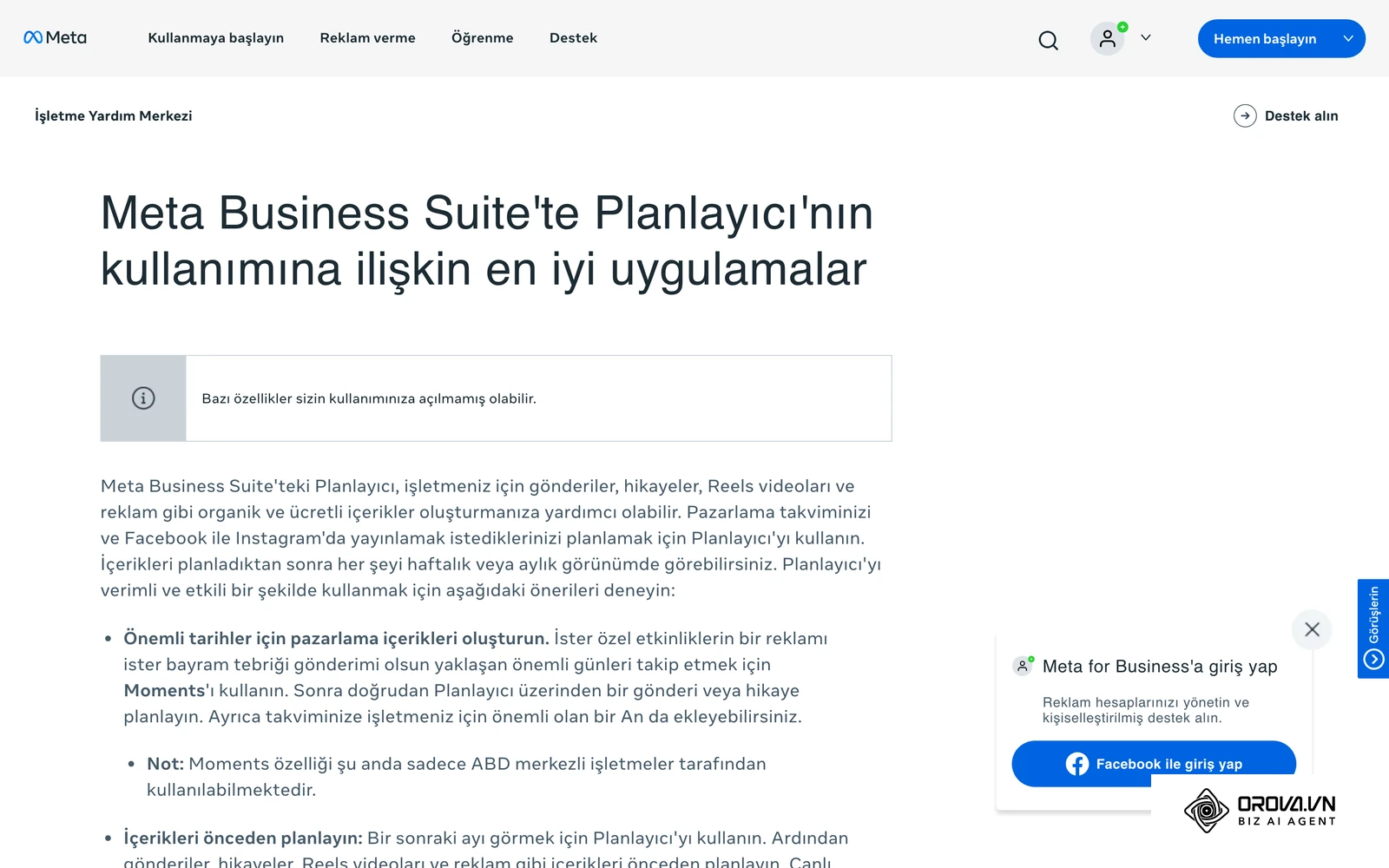
Task: Open the Destek menu
Action: 573,38
